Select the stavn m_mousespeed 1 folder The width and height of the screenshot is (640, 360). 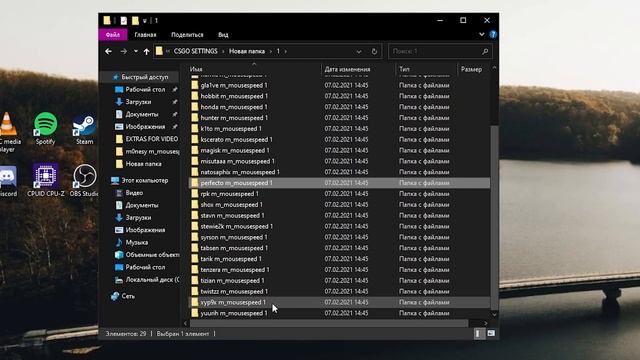[232, 216]
